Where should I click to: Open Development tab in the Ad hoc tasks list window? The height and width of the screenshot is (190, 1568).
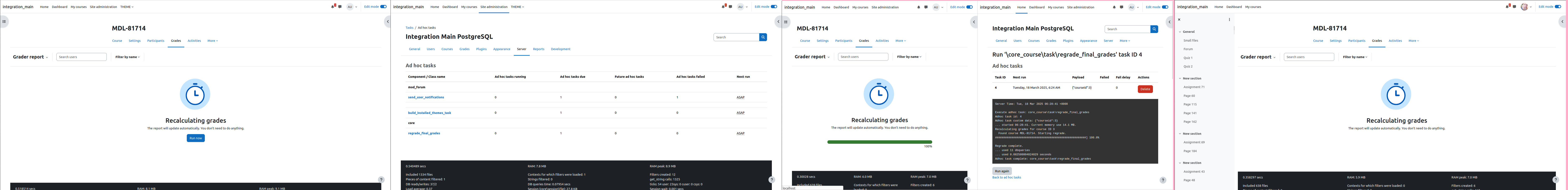click(561, 49)
